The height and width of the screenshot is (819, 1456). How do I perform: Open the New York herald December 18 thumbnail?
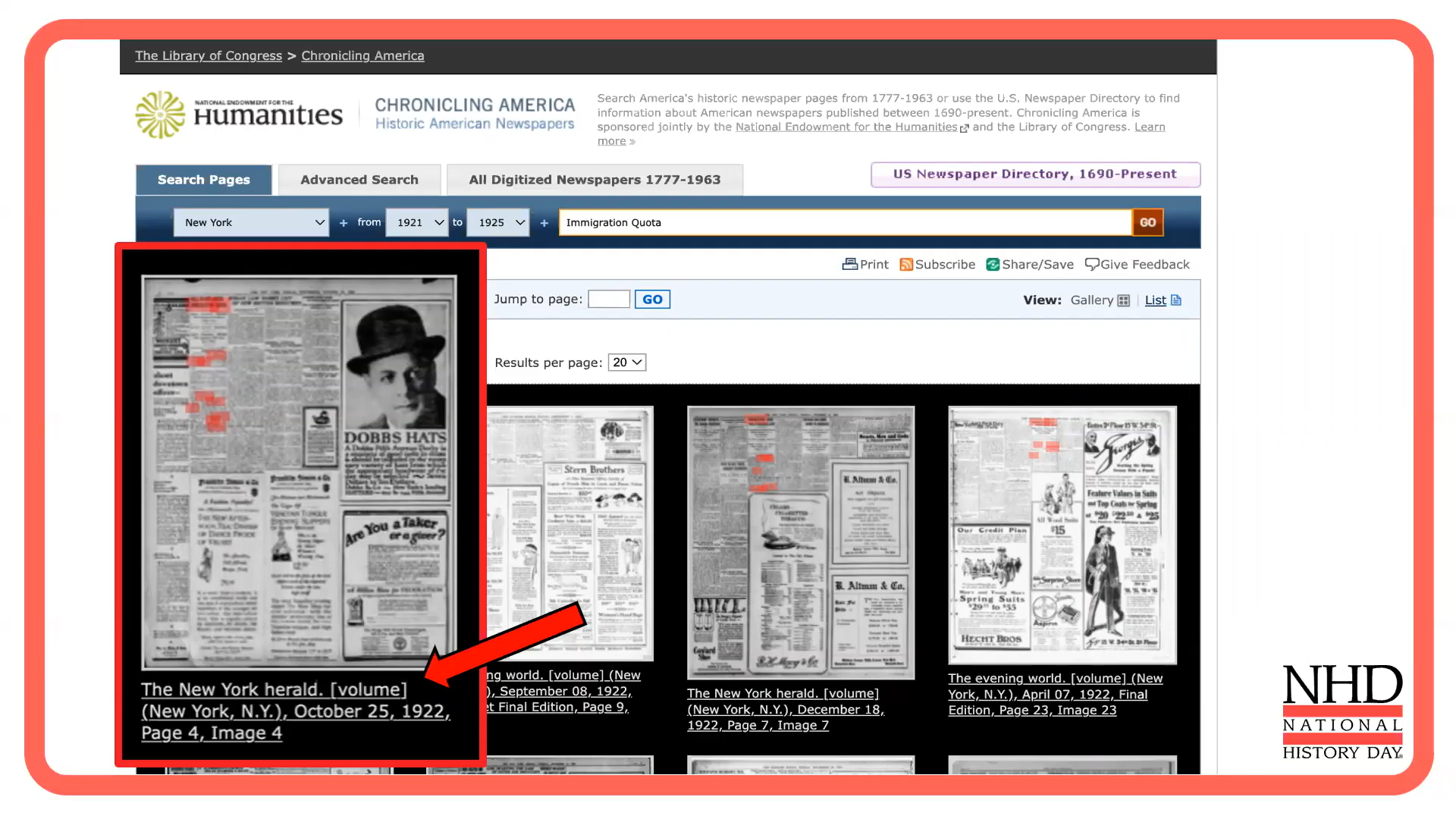coord(801,542)
